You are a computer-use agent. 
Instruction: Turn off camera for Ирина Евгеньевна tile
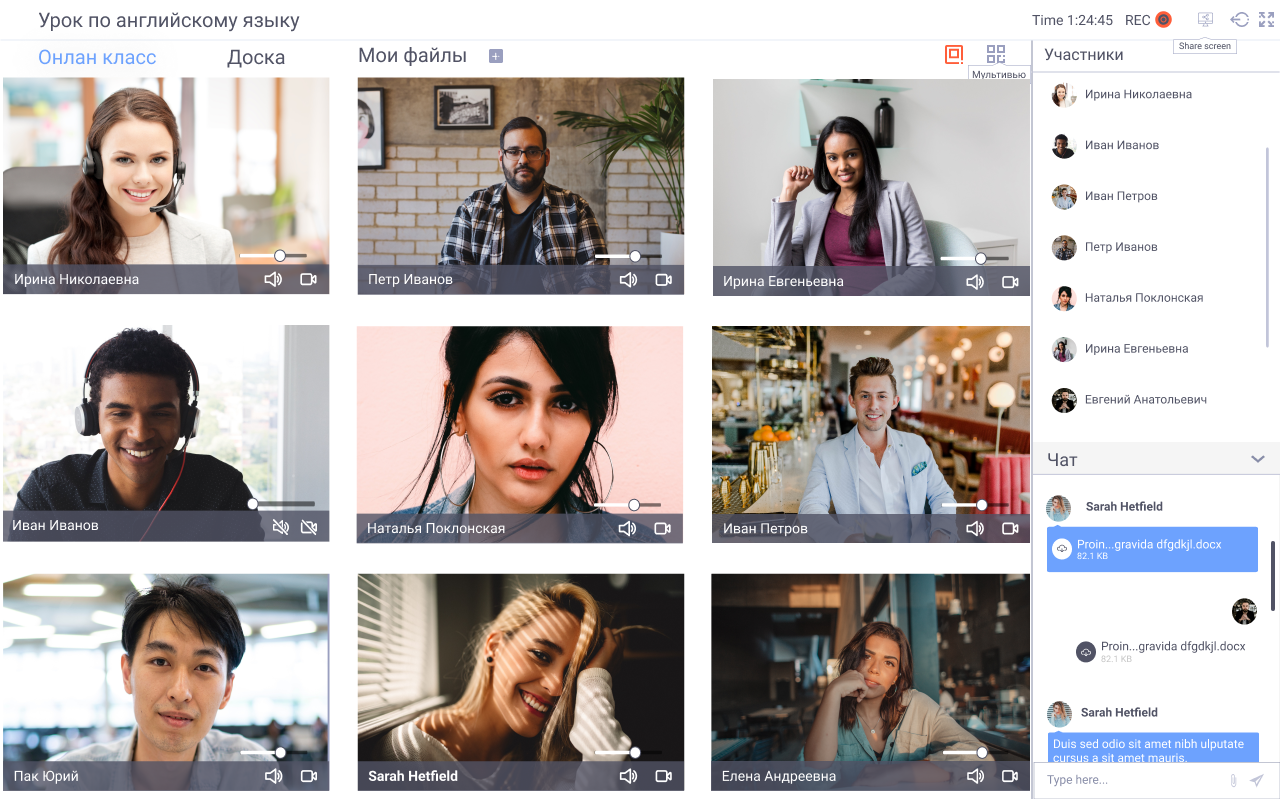pos(1010,282)
